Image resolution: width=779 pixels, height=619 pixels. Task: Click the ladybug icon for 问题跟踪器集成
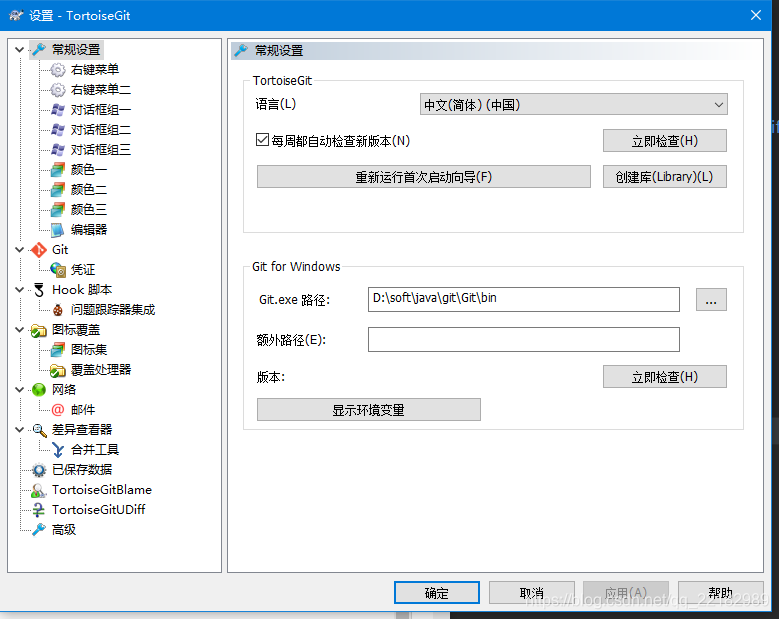click(58, 310)
